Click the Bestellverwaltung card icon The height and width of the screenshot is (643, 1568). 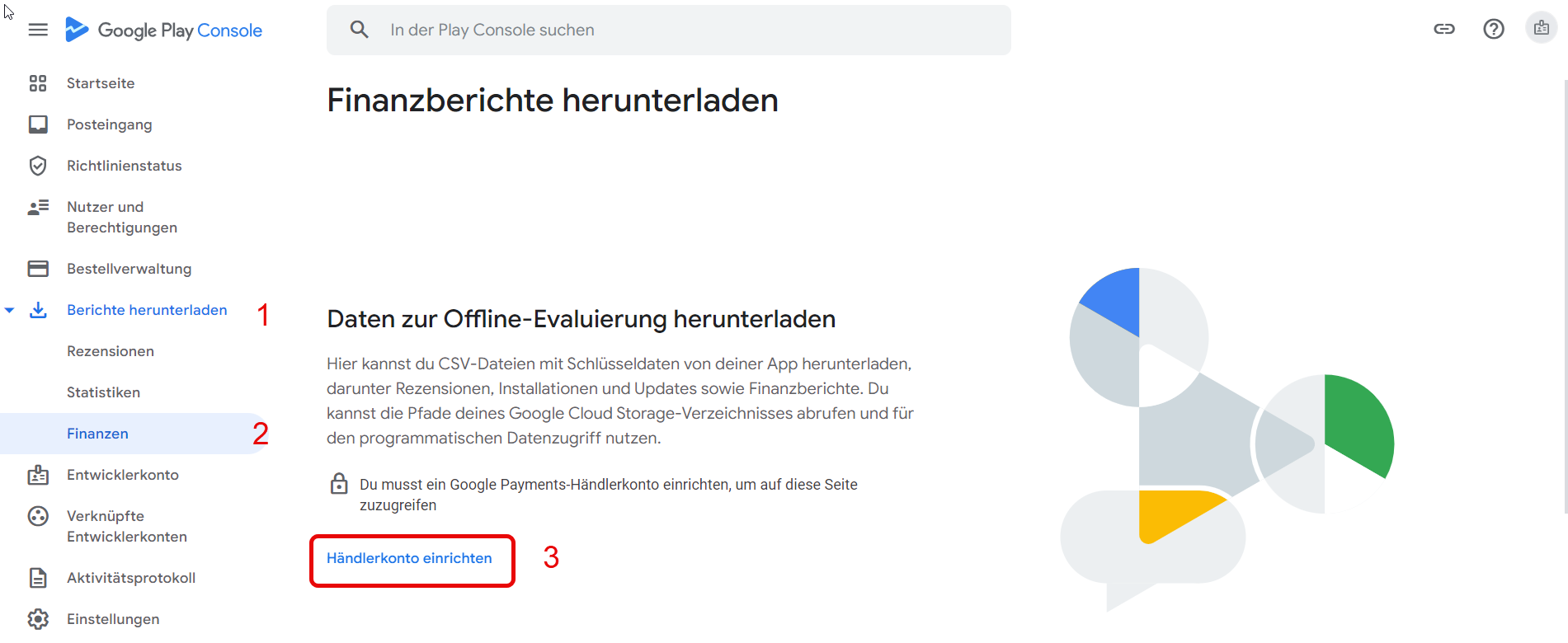38,269
